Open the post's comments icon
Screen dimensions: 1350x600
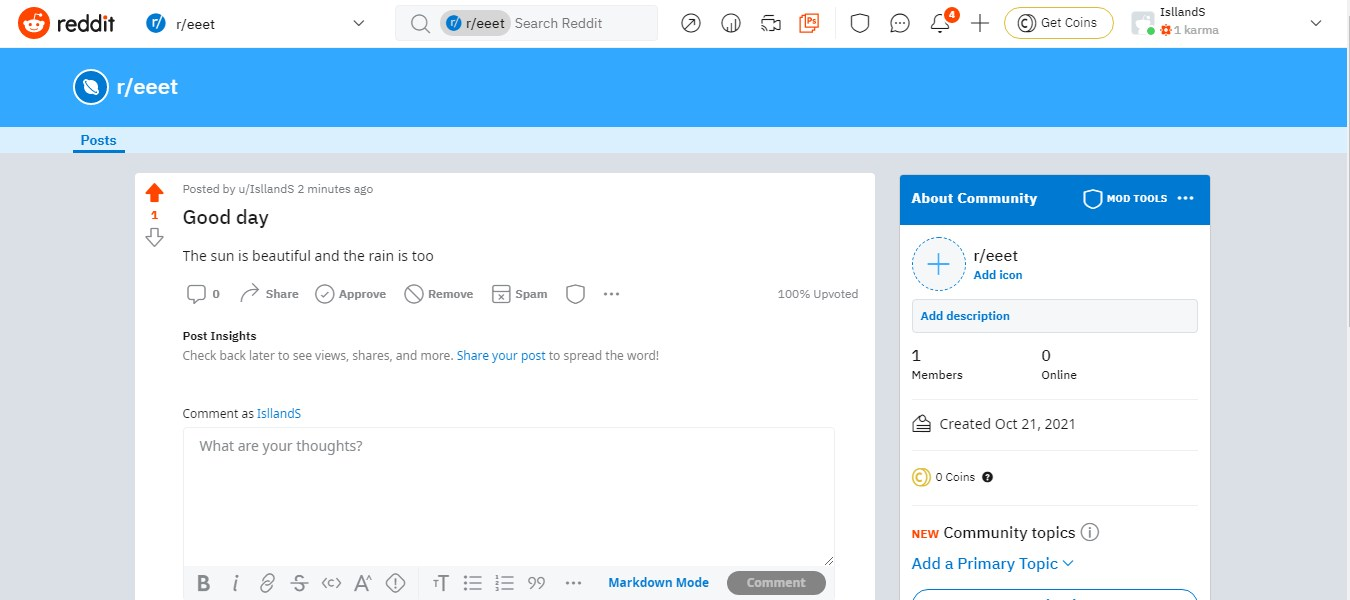[203, 294]
